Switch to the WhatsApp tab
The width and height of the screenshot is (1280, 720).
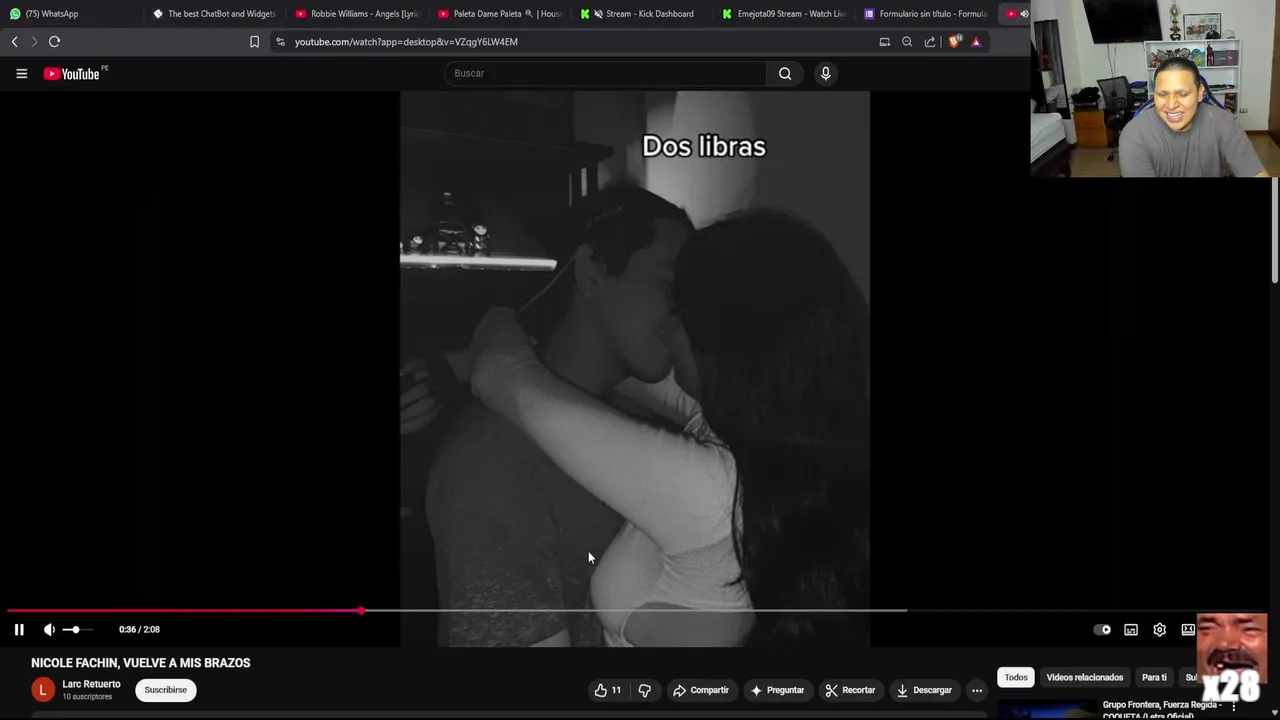(x=72, y=14)
